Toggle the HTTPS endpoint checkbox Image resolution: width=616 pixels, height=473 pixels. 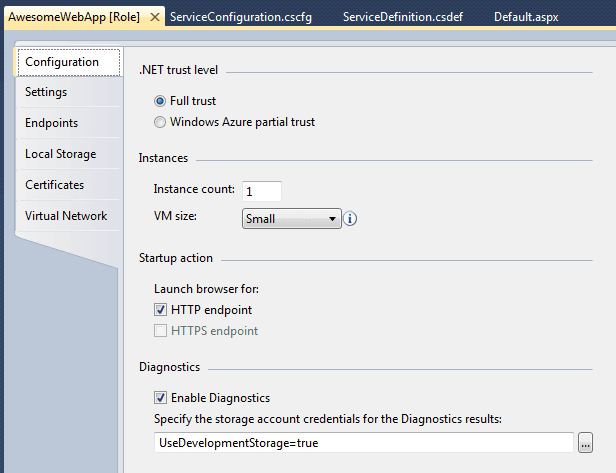coord(160,331)
